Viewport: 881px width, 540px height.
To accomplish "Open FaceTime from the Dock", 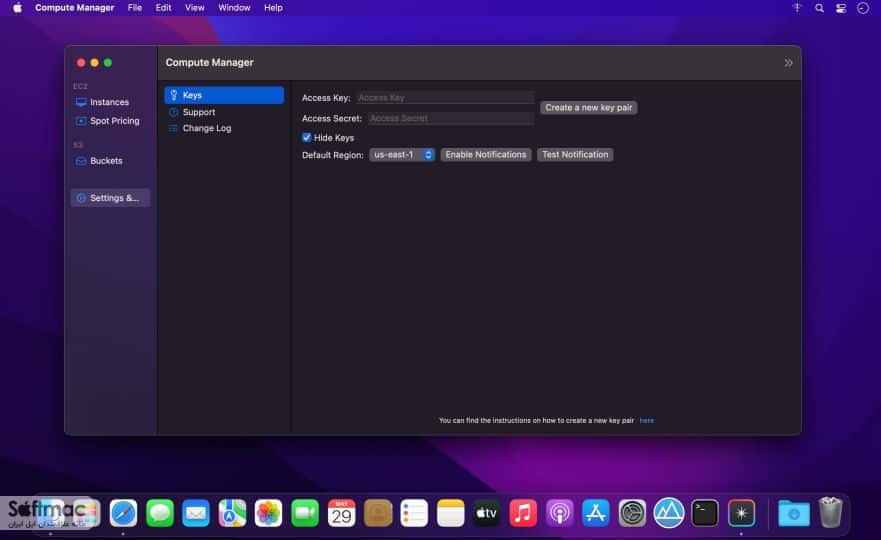I will [305, 513].
